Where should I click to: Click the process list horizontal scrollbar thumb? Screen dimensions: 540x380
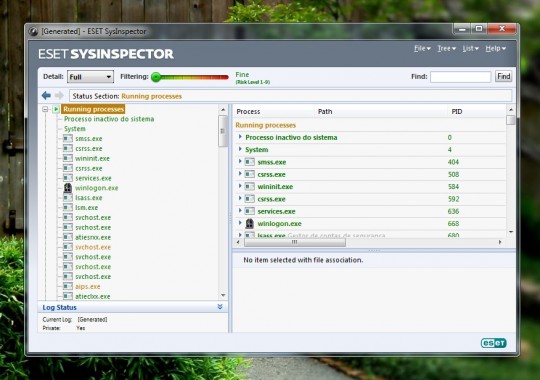click(295, 242)
